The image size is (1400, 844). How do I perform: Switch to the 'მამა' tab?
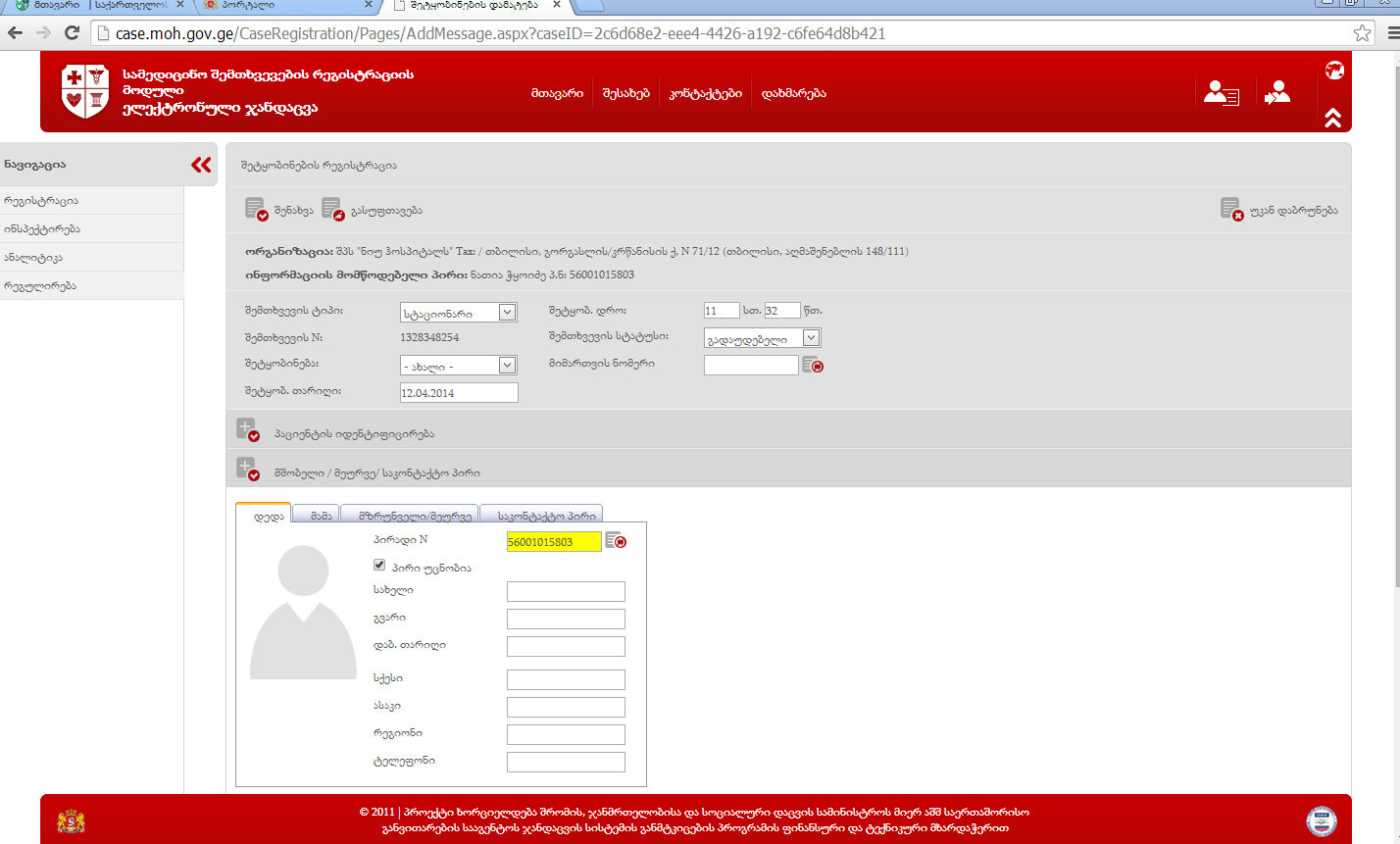click(x=321, y=516)
